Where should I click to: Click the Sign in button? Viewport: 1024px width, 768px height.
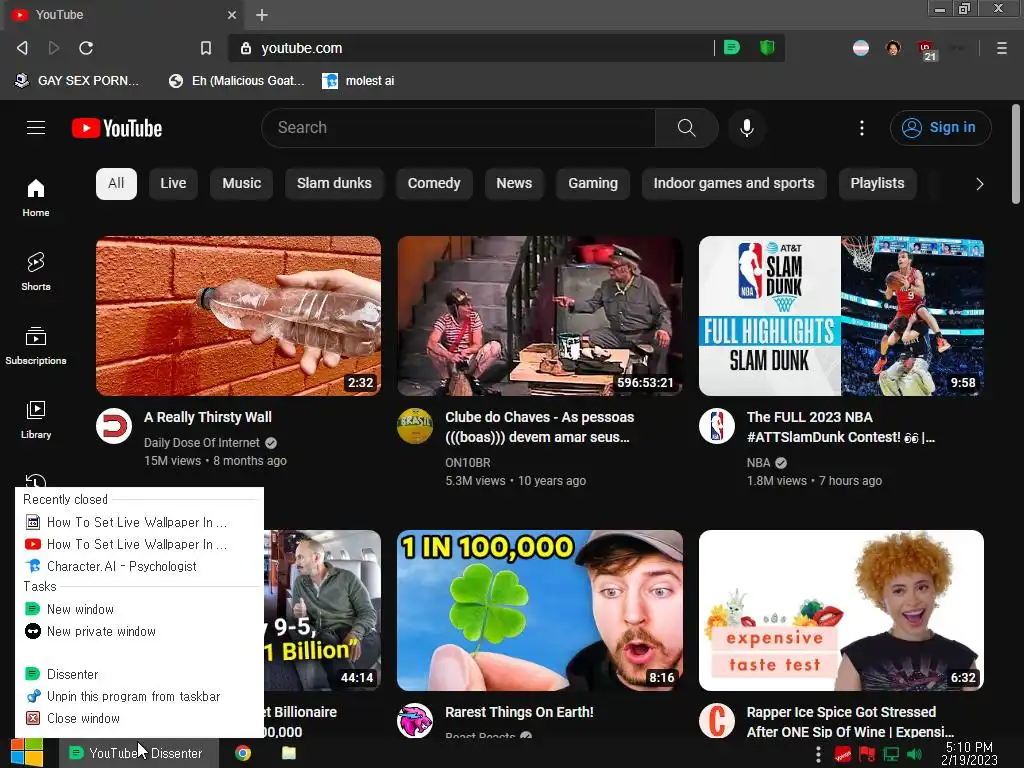[940, 127]
